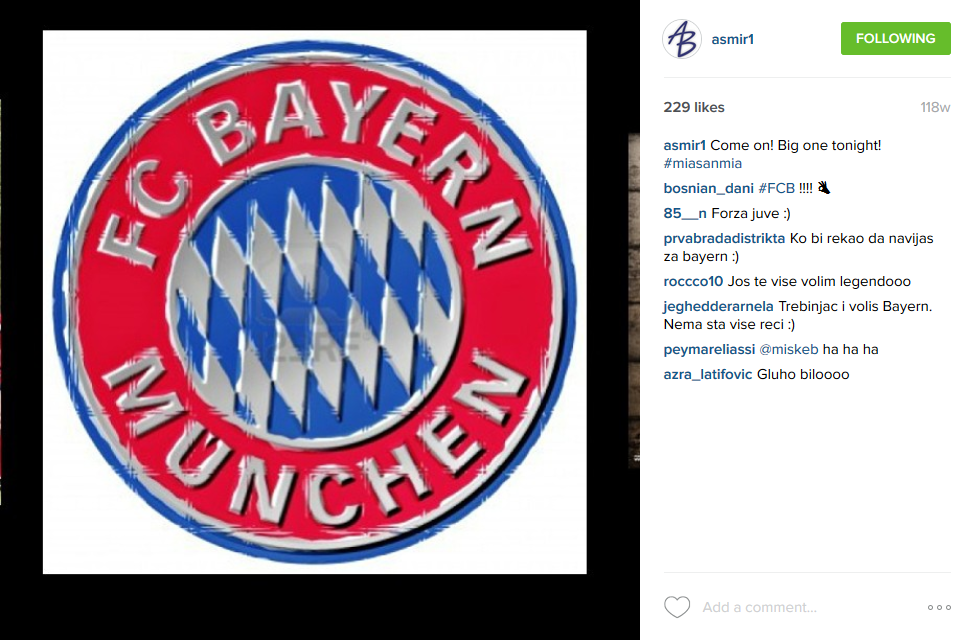Open roccco10 user profile
Image resolution: width=975 pixels, height=640 pixels.
pos(693,281)
